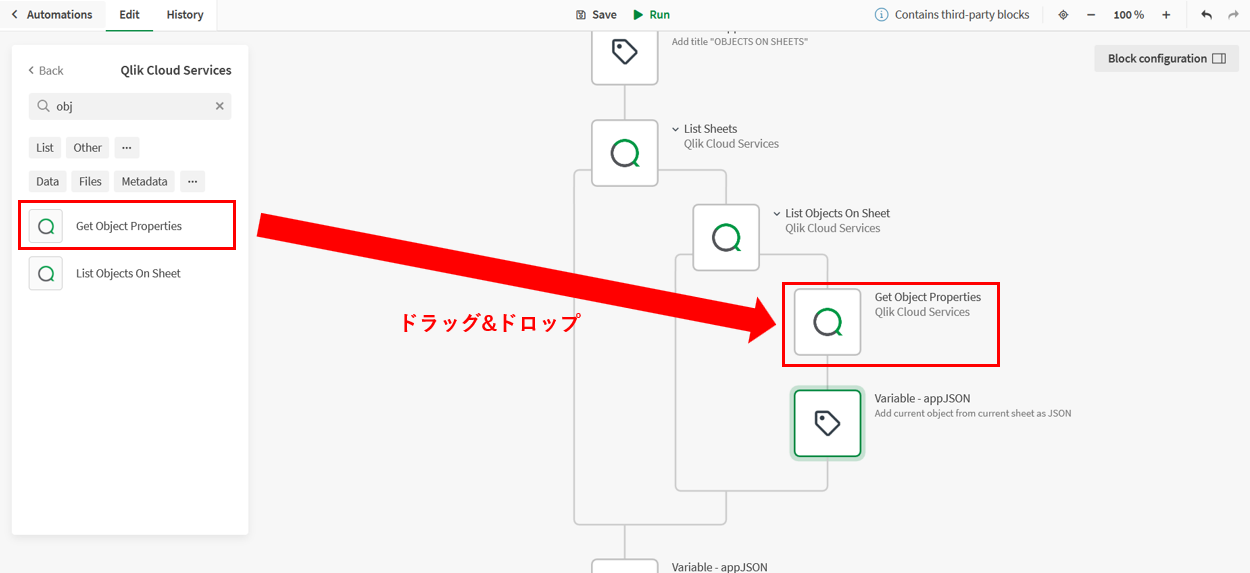
Task: Go back to the Automations list
Action: [x=52, y=15]
